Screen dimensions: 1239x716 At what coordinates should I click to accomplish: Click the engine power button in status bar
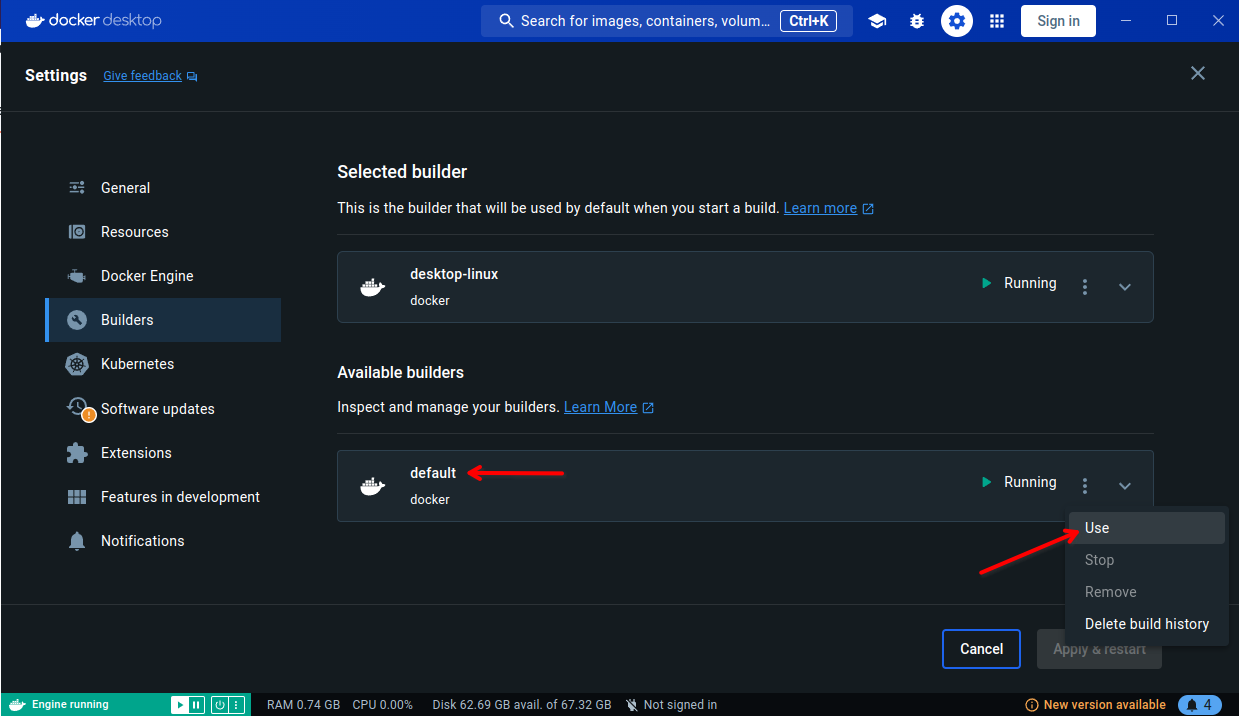coord(220,705)
